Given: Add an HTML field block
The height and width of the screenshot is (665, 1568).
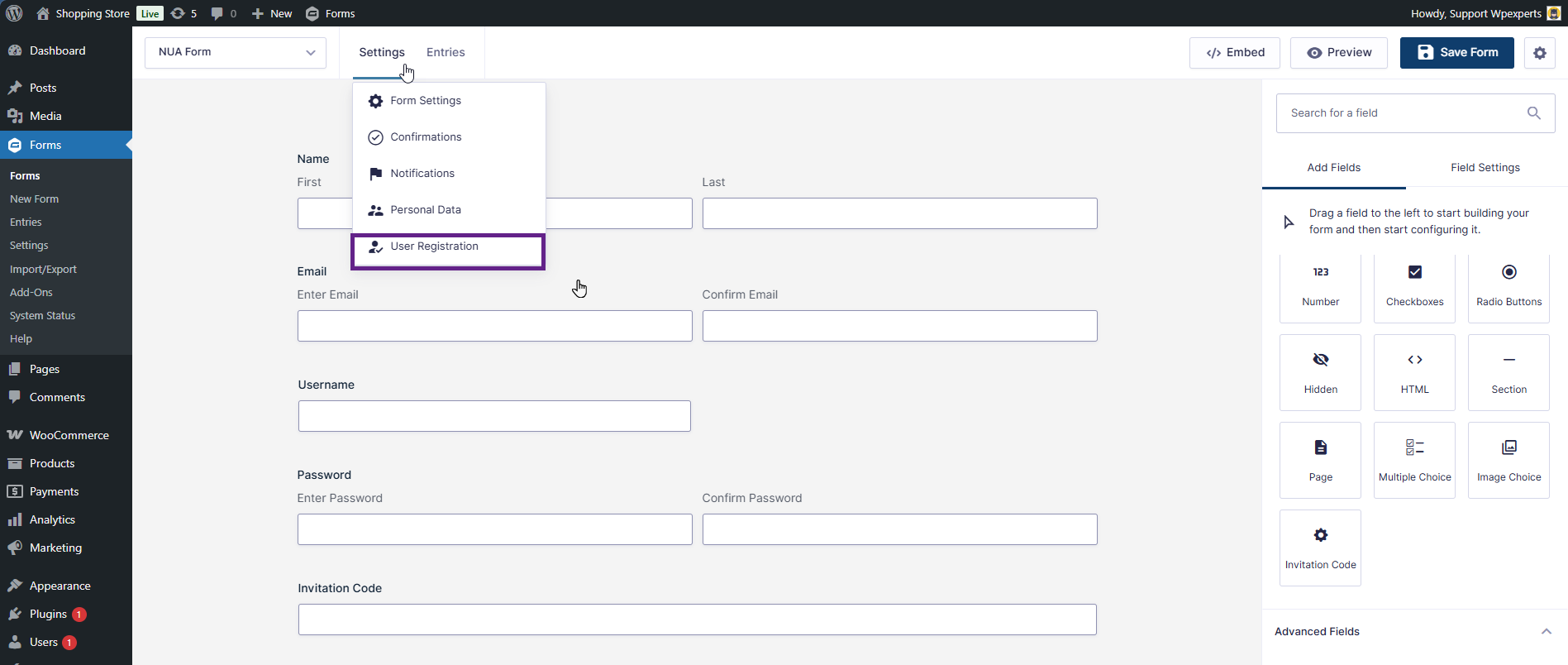Looking at the screenshot, I should coord(1414,373).
